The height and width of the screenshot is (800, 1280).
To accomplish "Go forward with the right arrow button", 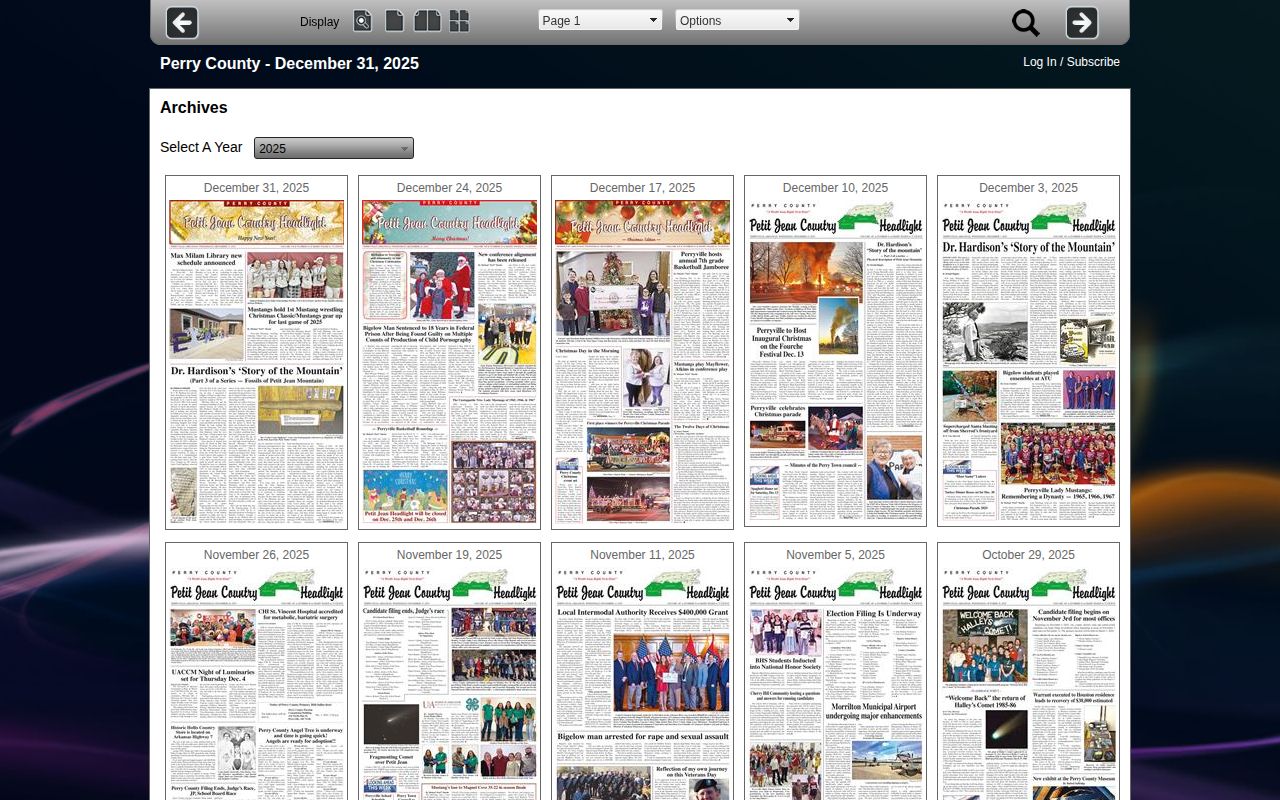I will [1082, 22].
